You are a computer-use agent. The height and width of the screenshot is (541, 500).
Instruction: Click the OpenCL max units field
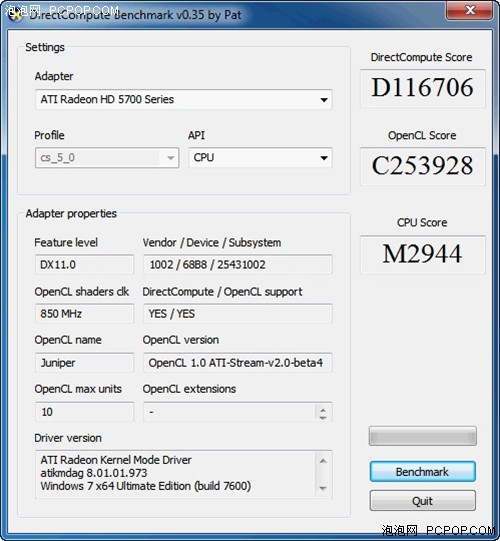pyautogui.click(x=84, y=412)
